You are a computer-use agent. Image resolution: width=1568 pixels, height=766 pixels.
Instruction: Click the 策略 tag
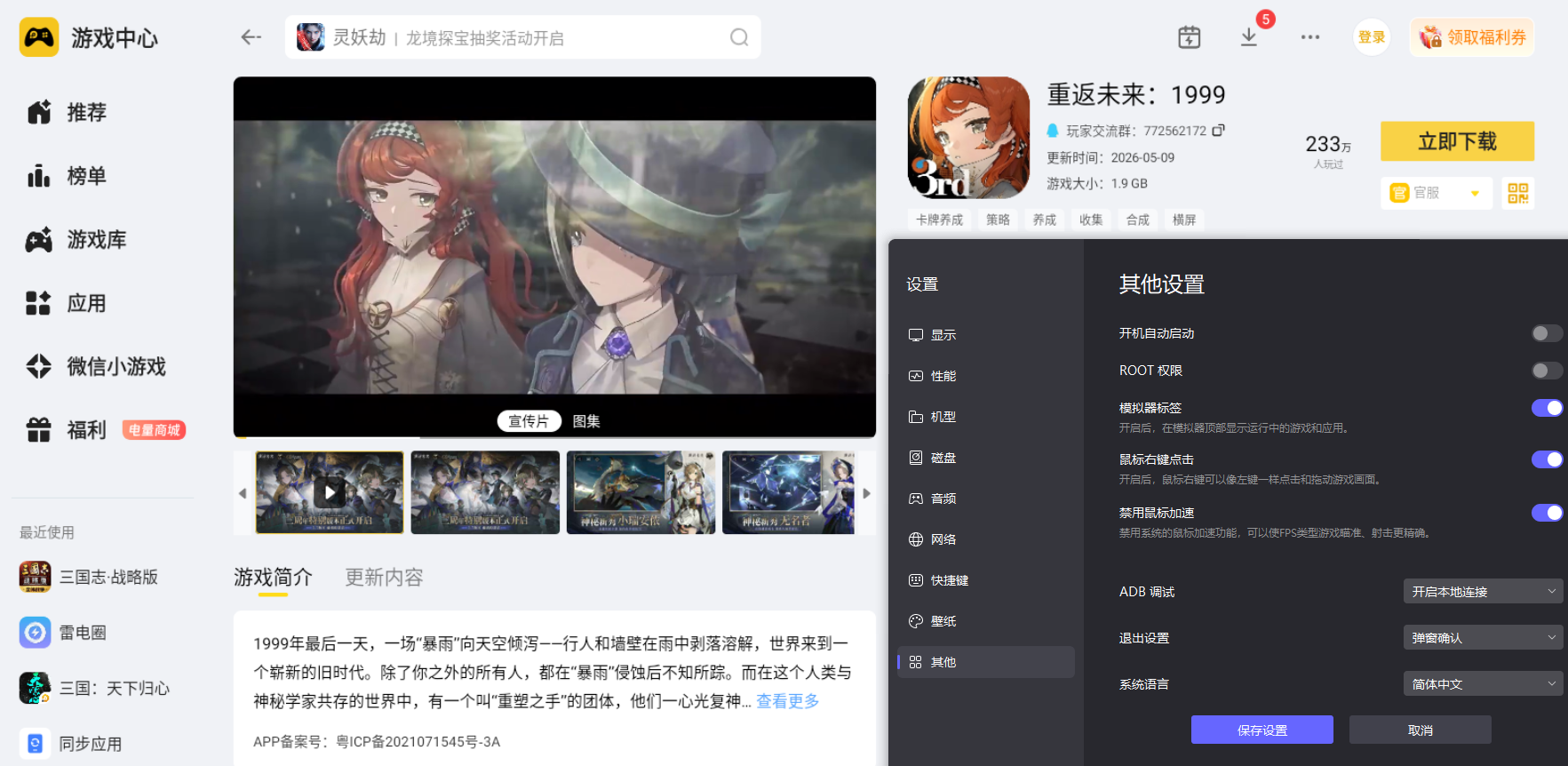pos(998,219)
